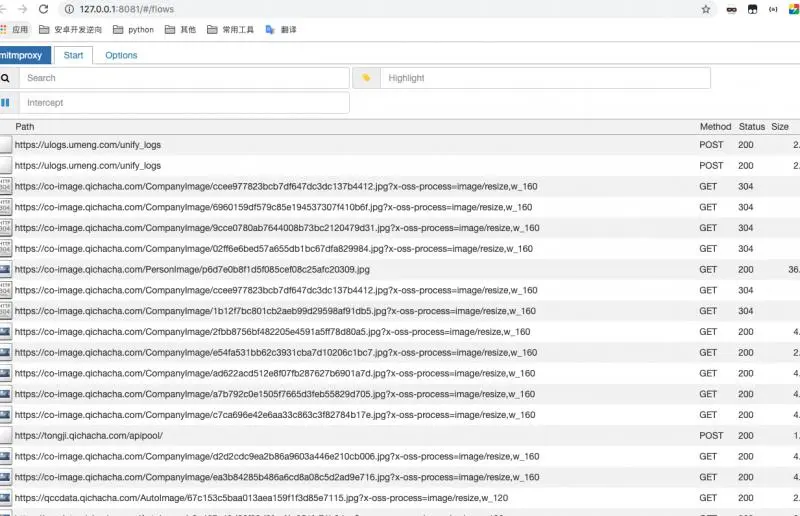The width and height of the screenshot is (800, 516).
Task: Select the 2fbb8756bf482205 flow path
Action: [272, 331]
